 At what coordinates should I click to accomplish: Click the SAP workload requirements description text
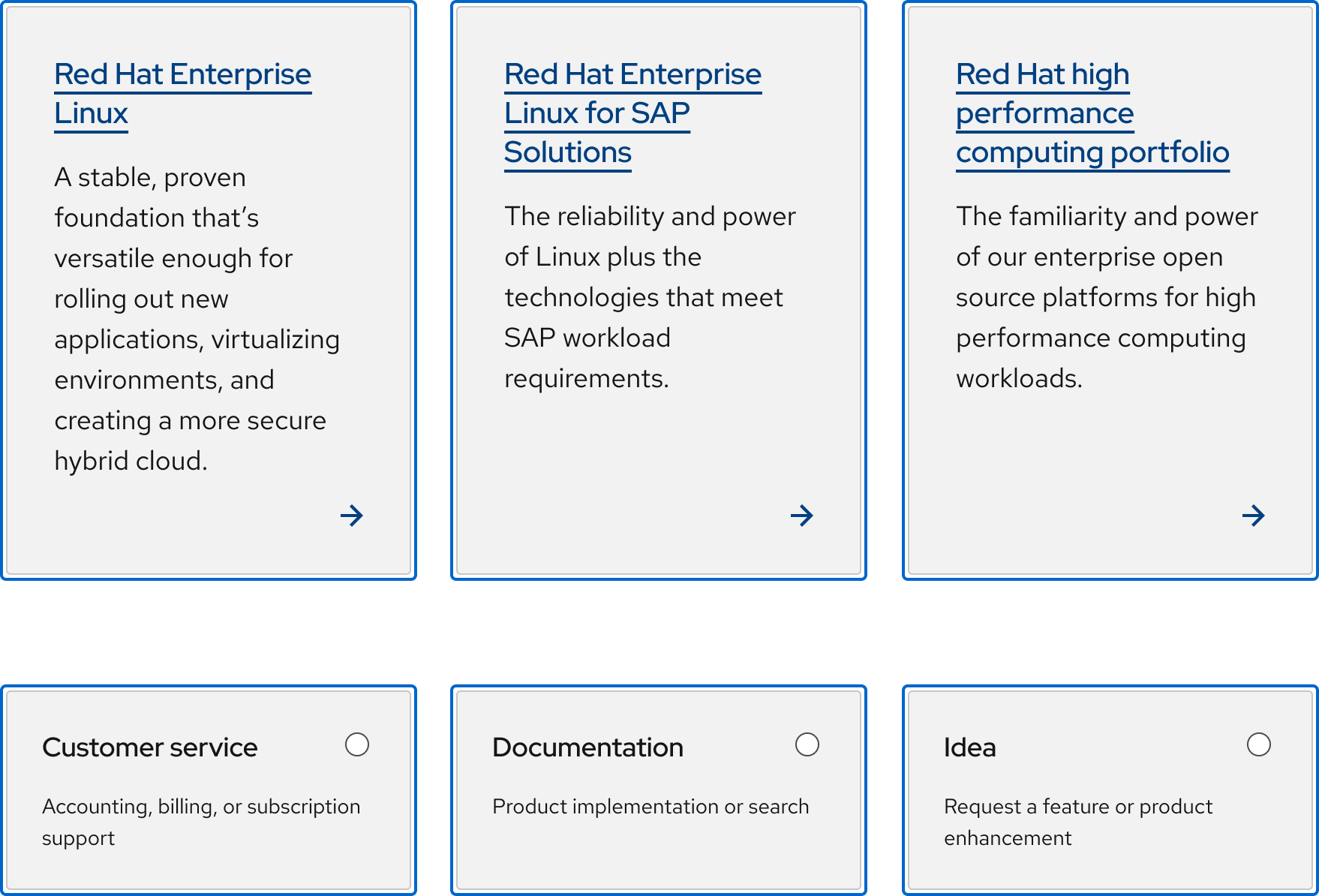pos(650,297)
